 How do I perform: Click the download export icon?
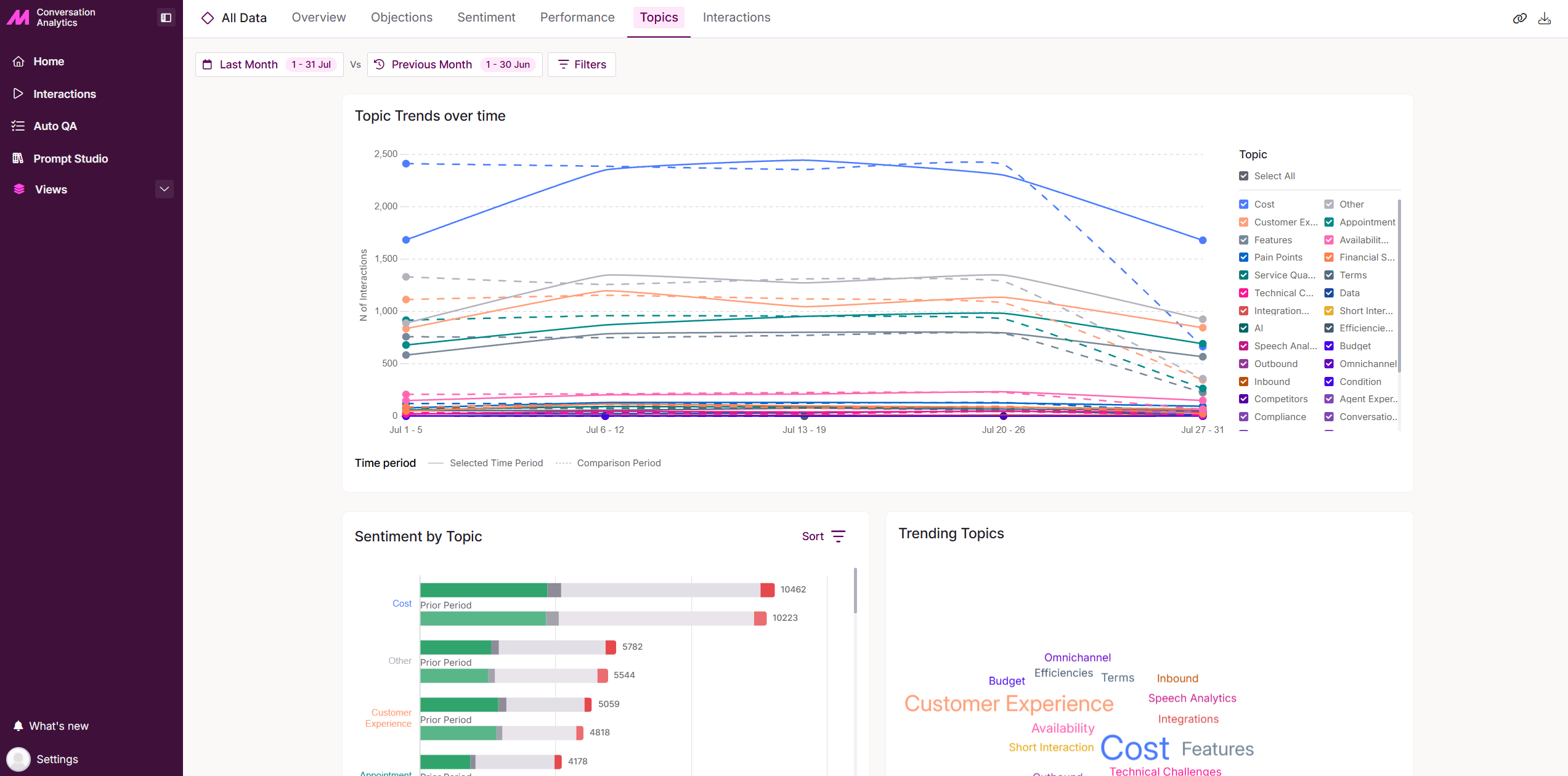(x=1545, y=18)
